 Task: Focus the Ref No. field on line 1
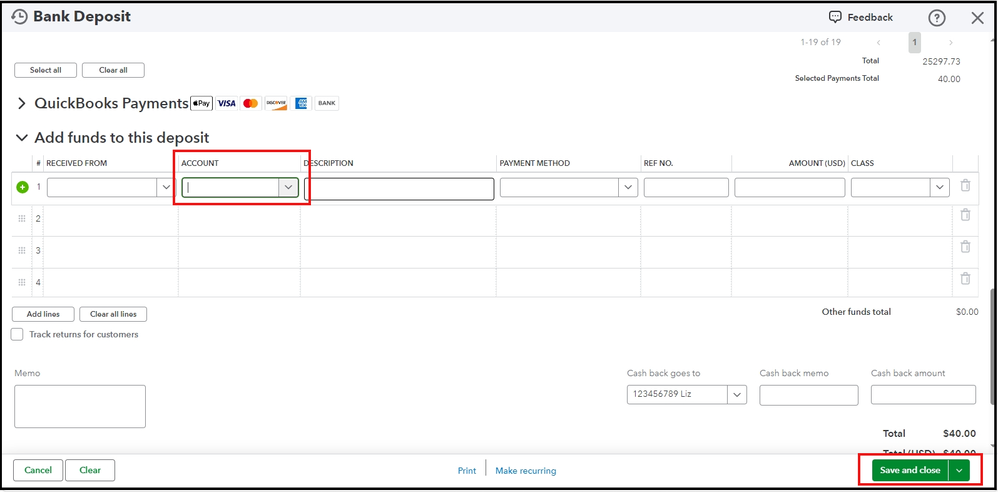[686, 187]
